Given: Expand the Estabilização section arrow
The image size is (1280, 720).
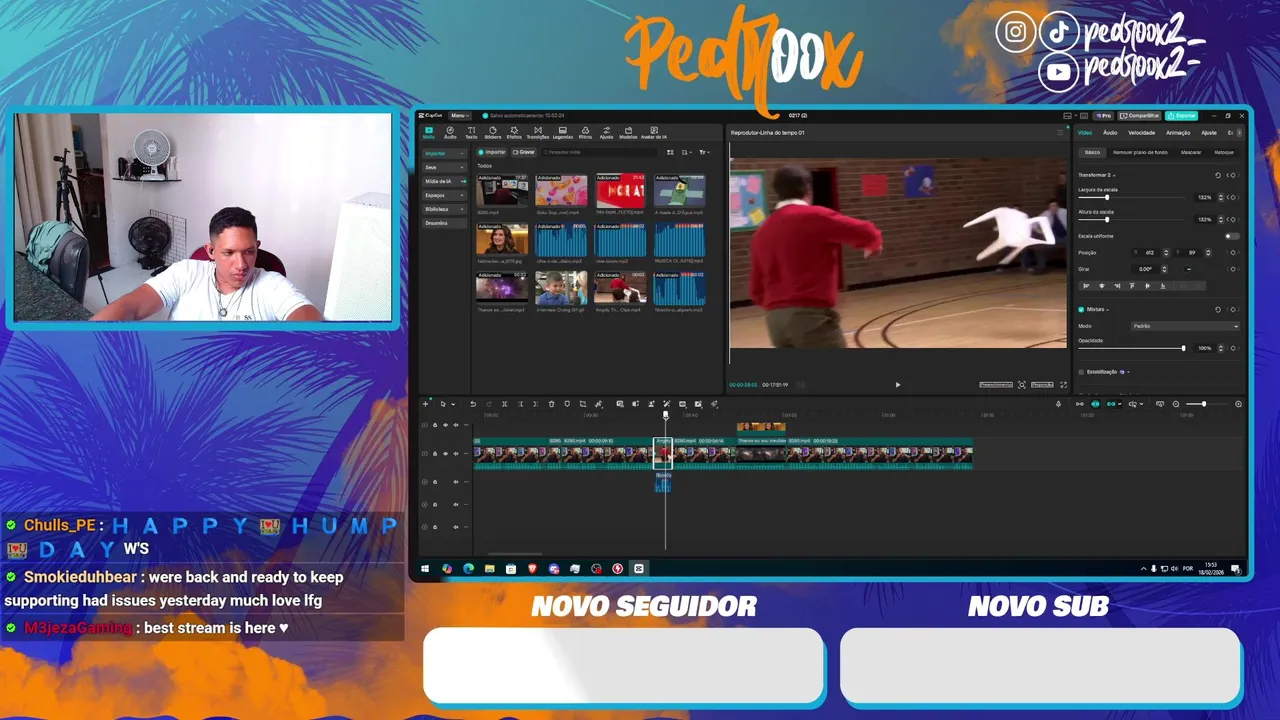Looking at the screenshot, I should (1128, 372).
